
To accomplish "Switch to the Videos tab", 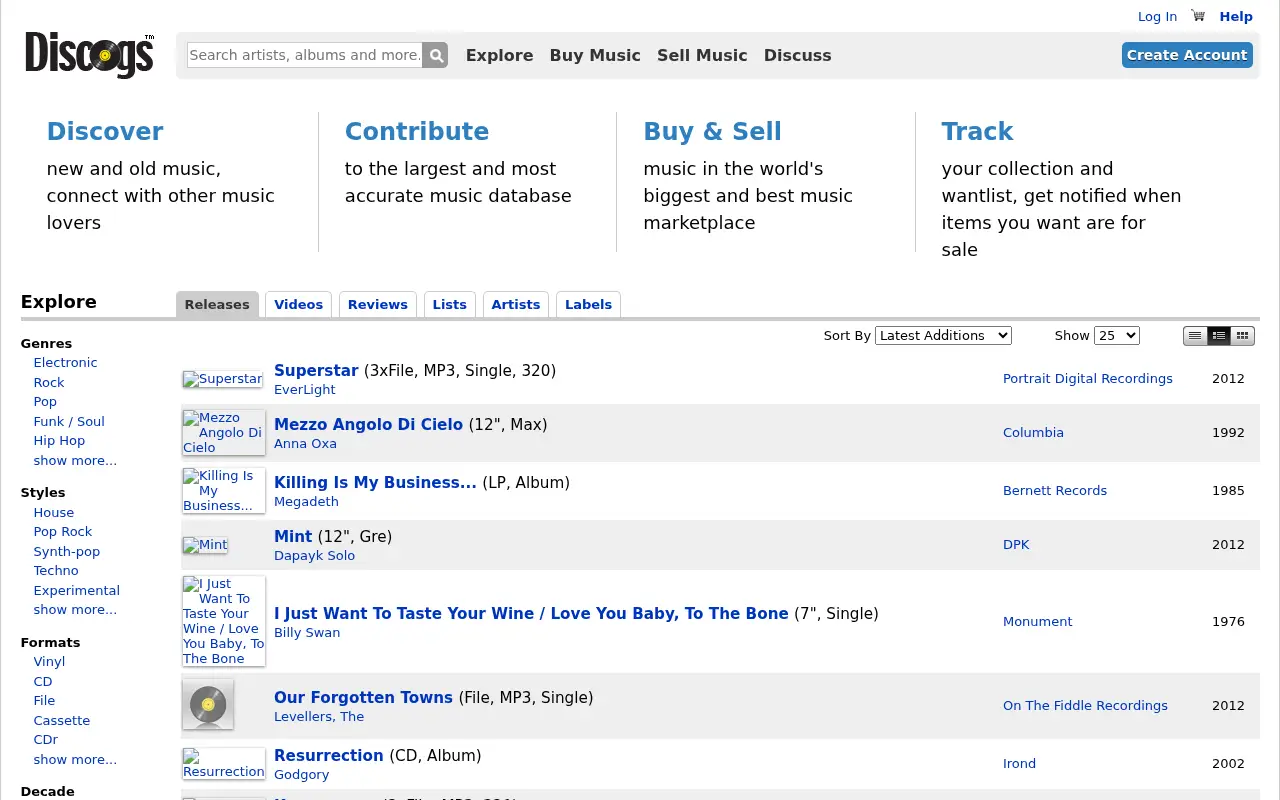I will [x=299, y=305].
